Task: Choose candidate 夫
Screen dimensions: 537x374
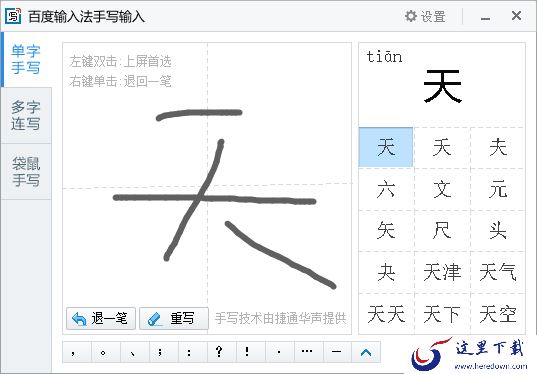Action: point(498,147)
